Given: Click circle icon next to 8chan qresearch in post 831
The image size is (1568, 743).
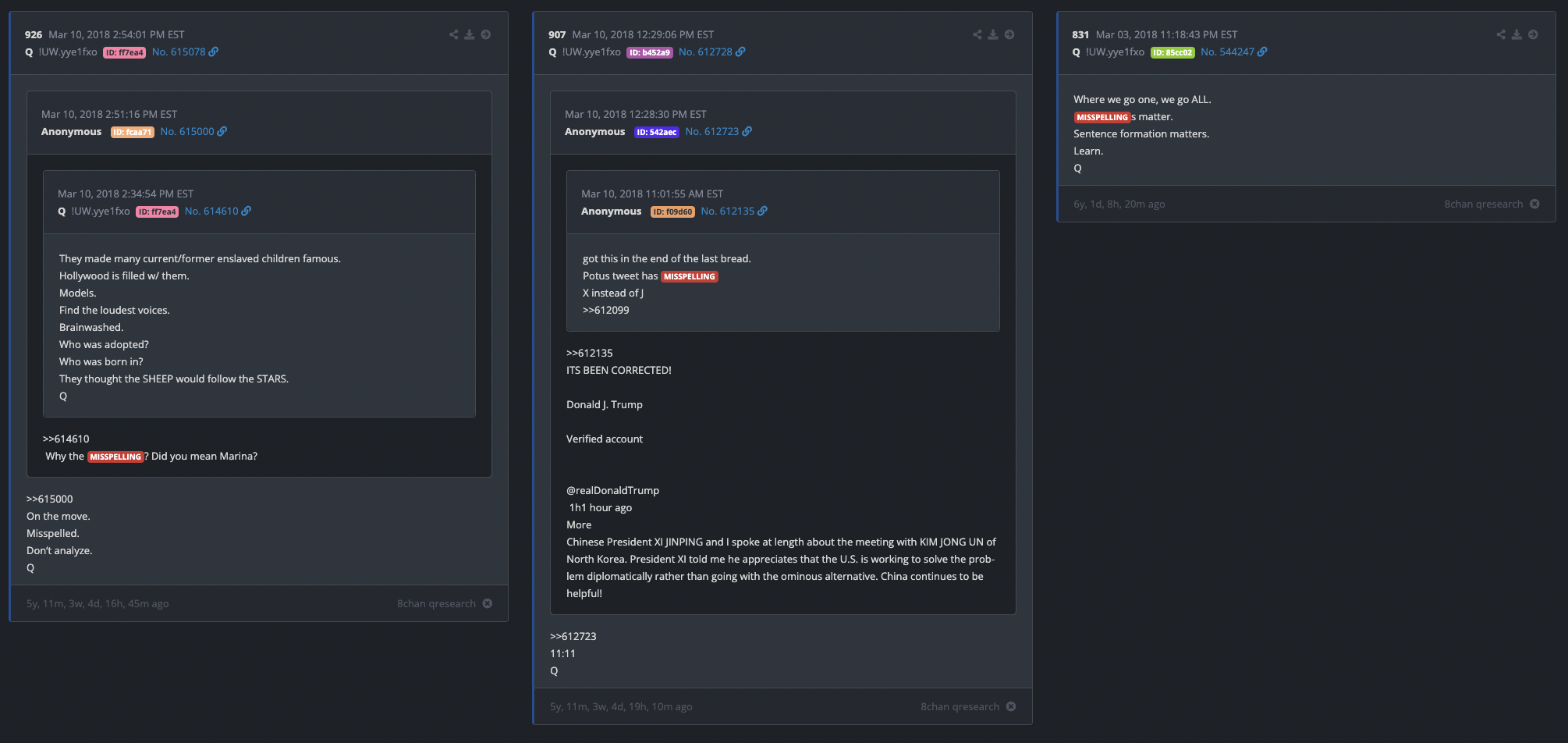Looking at the screenshot, I should (x=1534, y=204).
